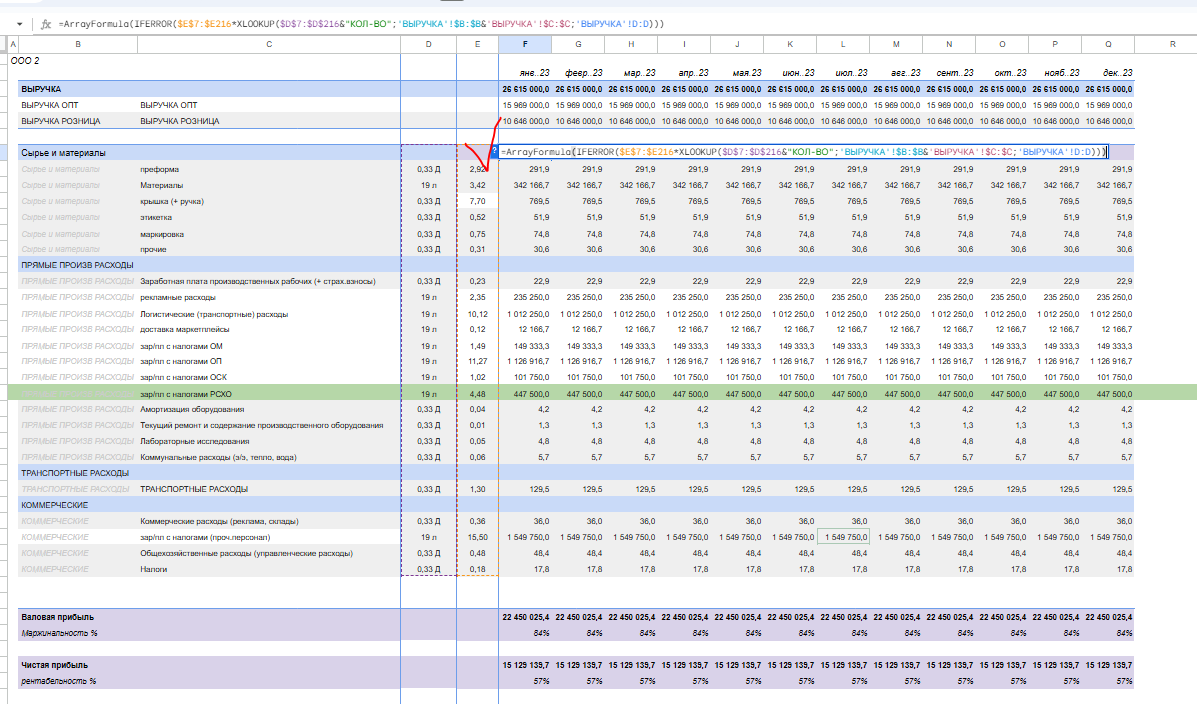Select 'Коммунальные расходы (э/э, тепло, вода)' cell
Image resolution: width=1197 pixels, height=704 pixels.
click(x=218, y=457)
